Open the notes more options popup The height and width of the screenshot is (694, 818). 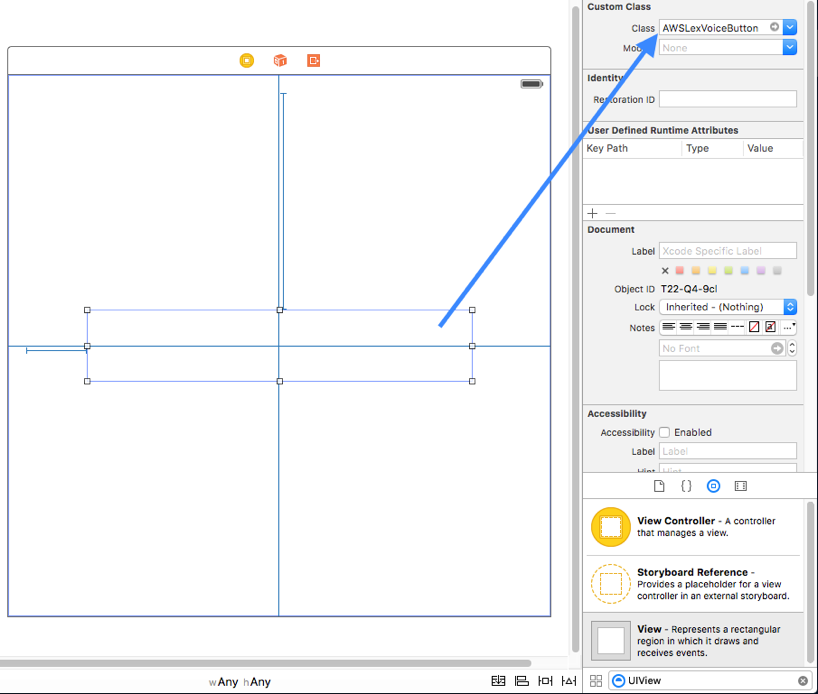(x=789, y=327)
